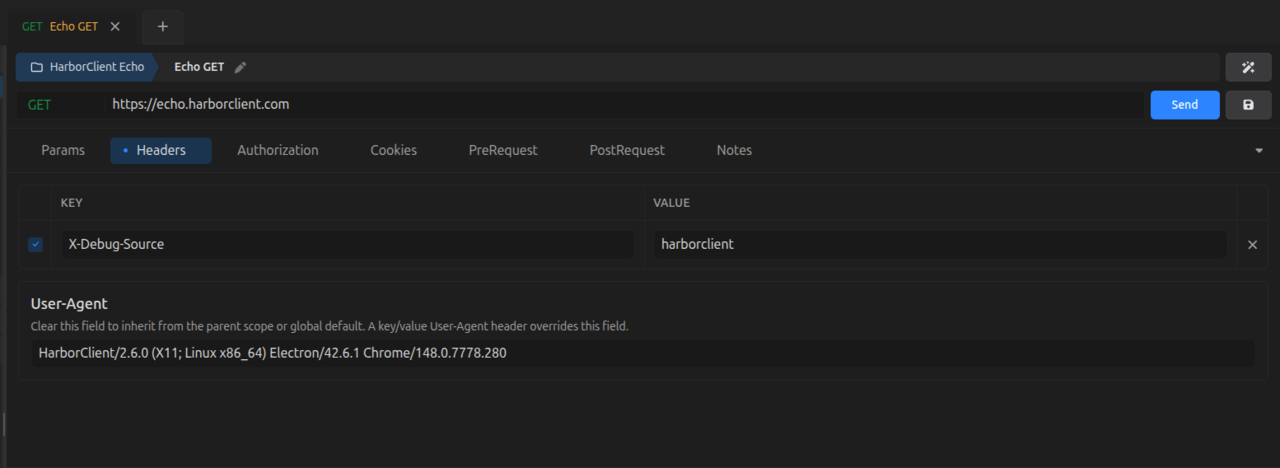Image resolution: width=1280 pixels, height=468 pixels.
Task: Open a new request tab with plus
Action: tap(163, 27)
